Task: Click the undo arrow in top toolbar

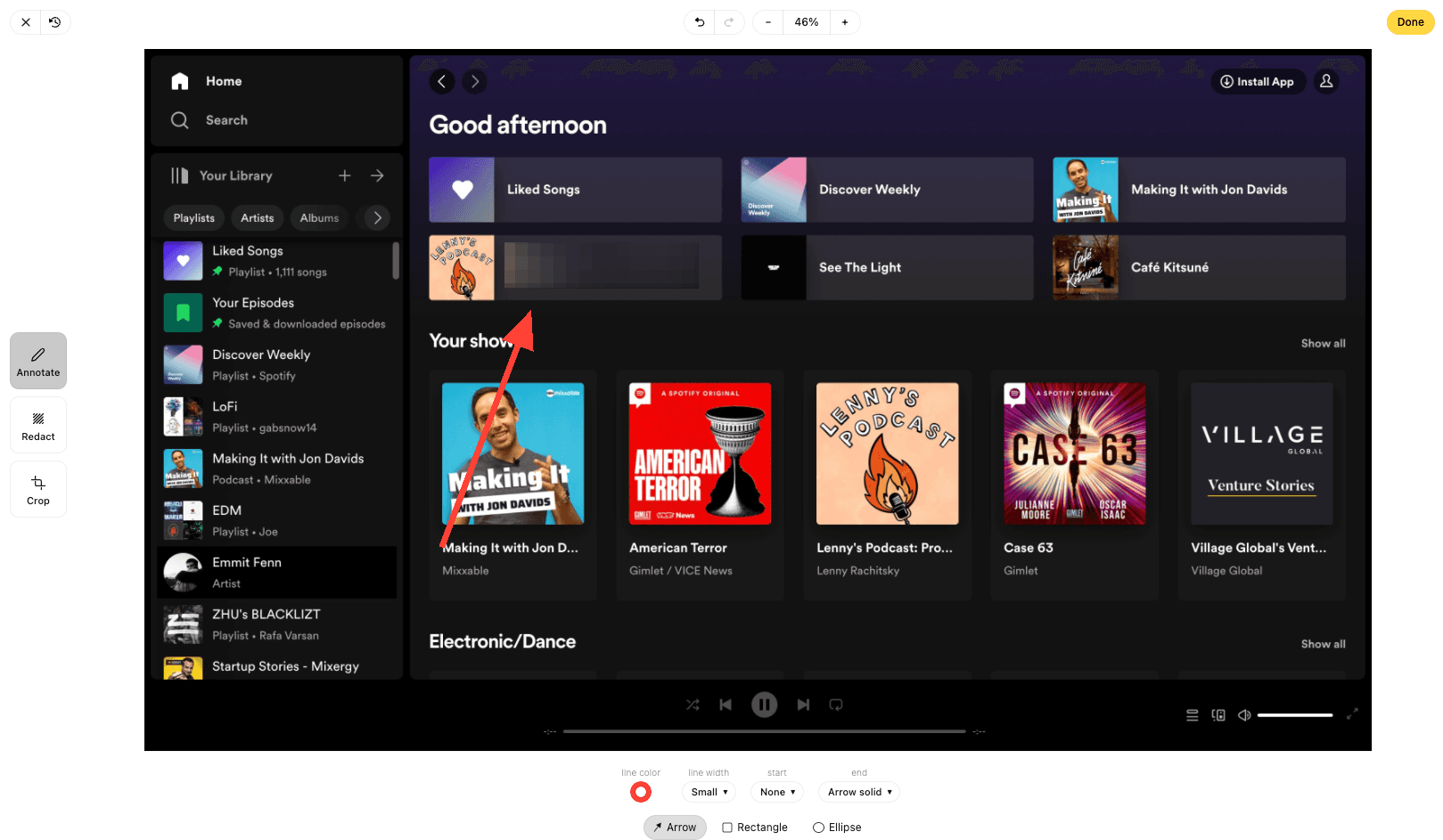Action: click(x=700, y=22)
